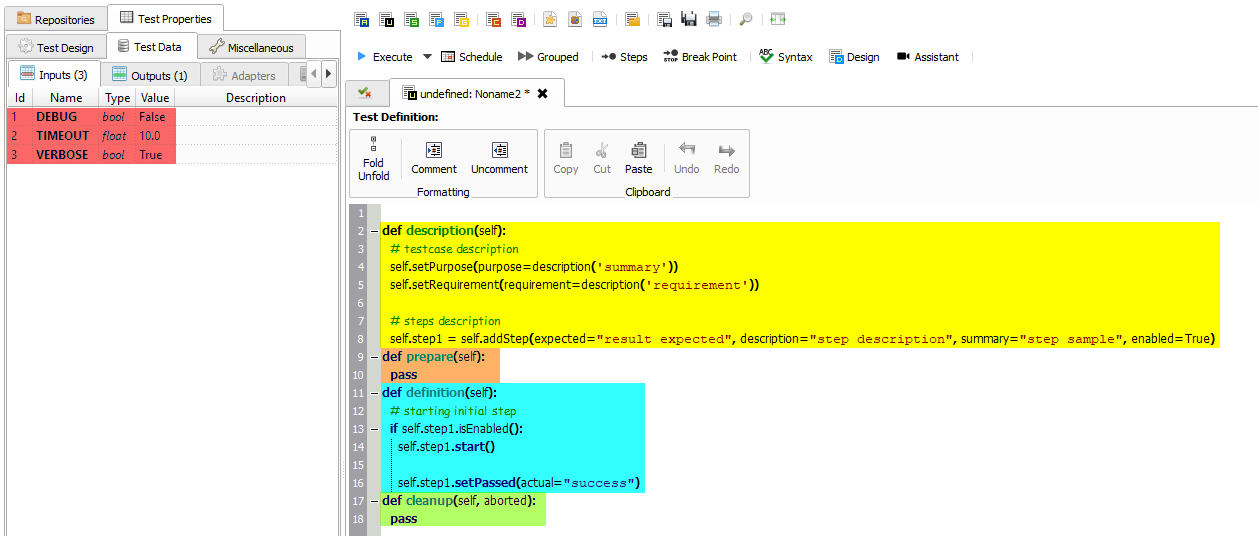The width and height of the screenshot is (1258, 536).
Task: Click the Redo arrow icon
Action: [x=727, y=160]
